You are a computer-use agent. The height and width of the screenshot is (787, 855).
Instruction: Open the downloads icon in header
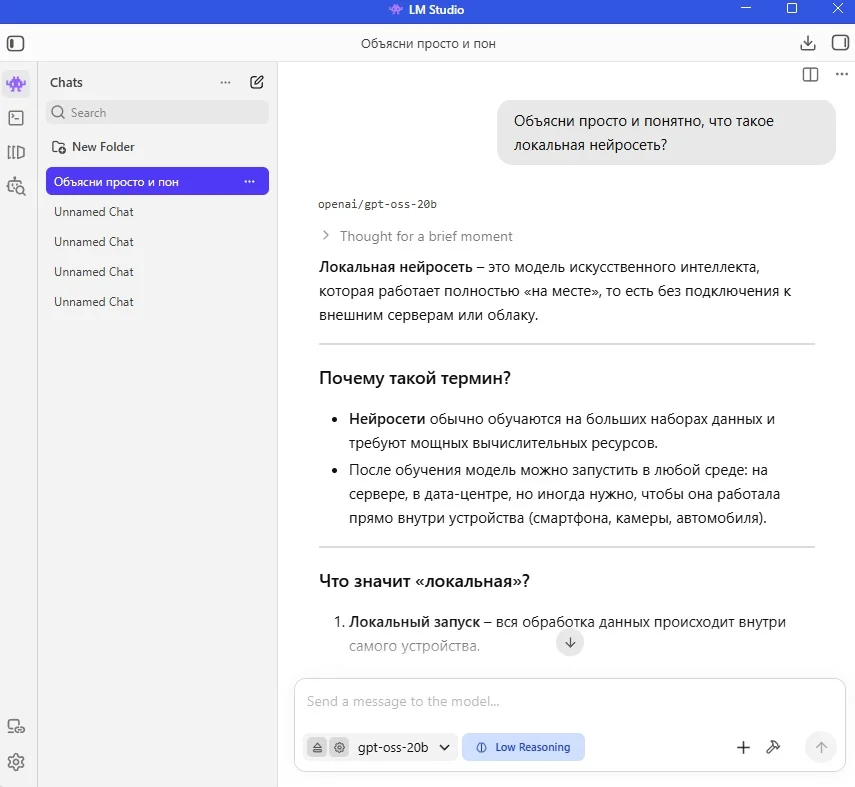808,43
